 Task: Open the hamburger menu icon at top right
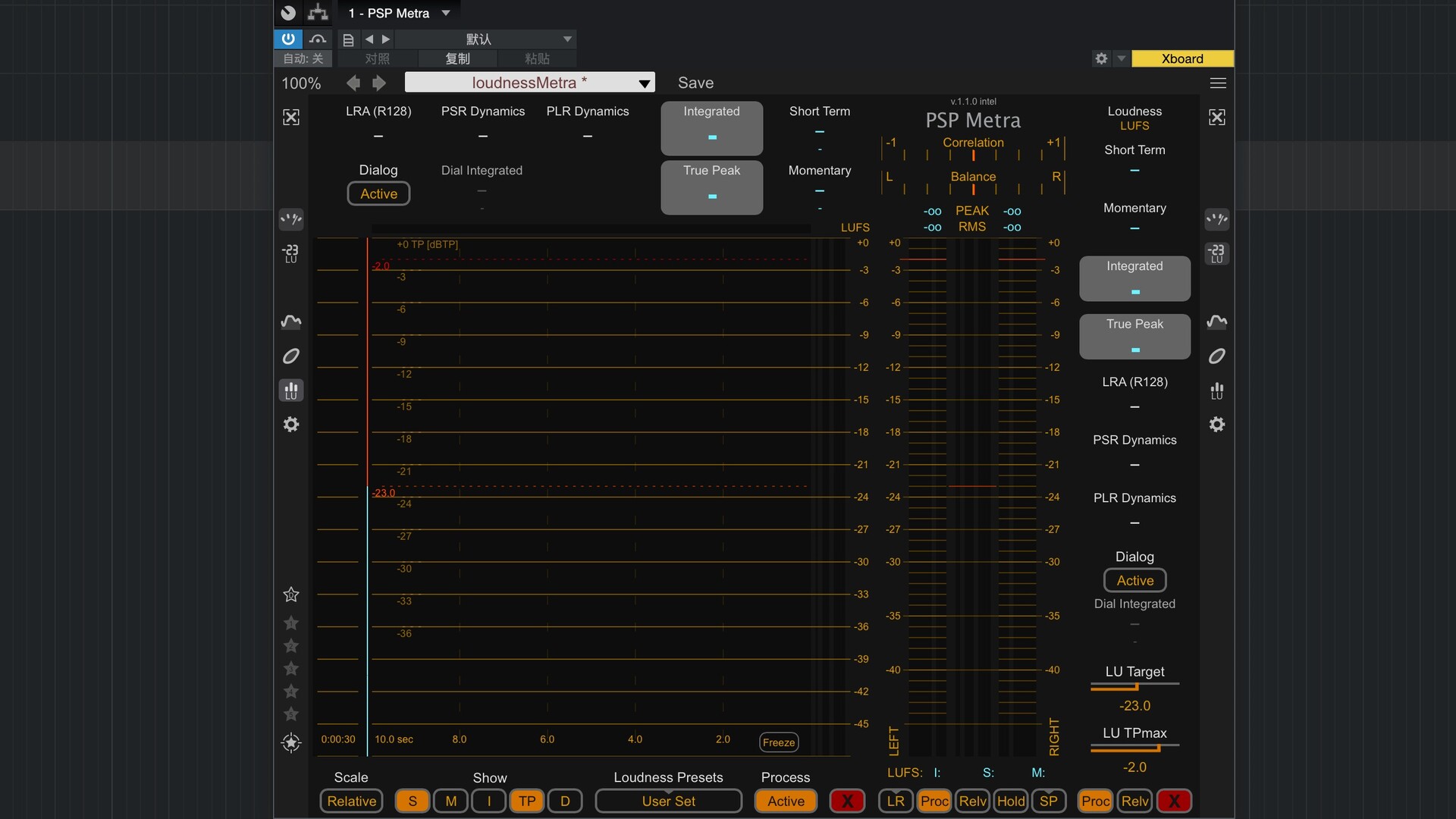point(1218,83)
